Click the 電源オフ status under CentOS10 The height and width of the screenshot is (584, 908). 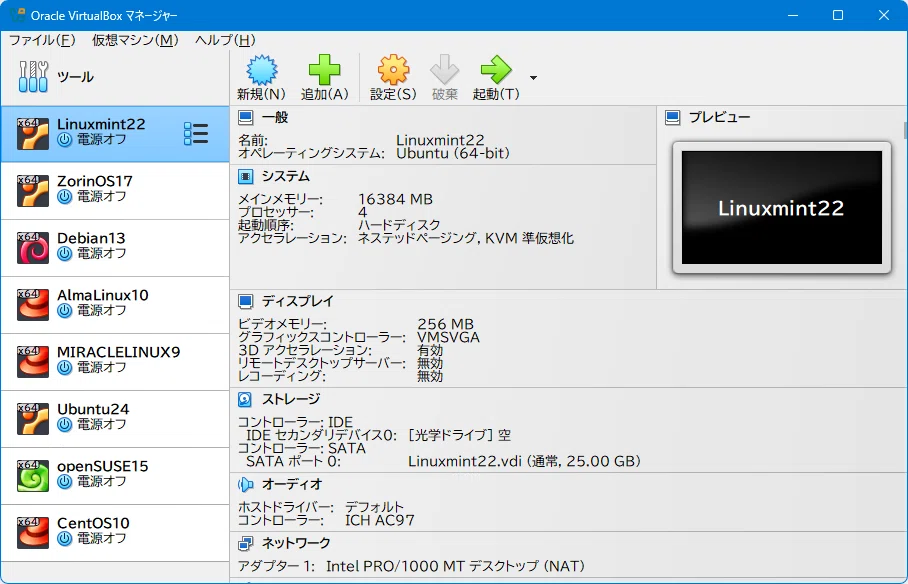pyautogui.click(x=101, y=538)
